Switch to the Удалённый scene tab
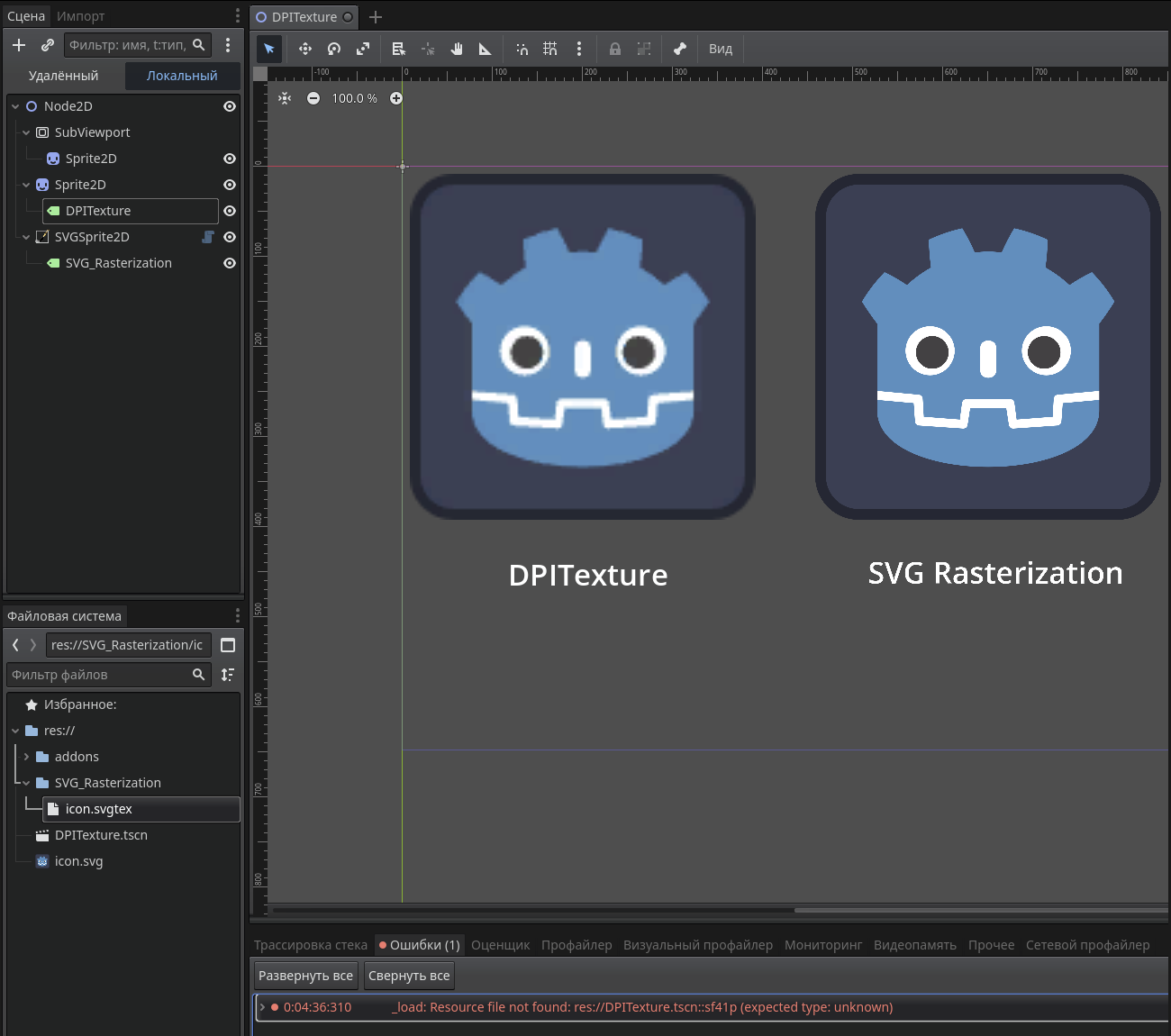The image size is (1171, 1036). click(63, 76)
